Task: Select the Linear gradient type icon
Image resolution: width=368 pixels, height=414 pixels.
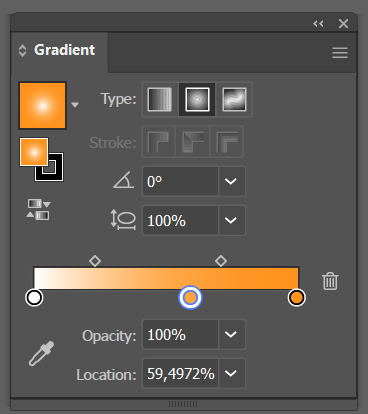Action: coord(160,99)
